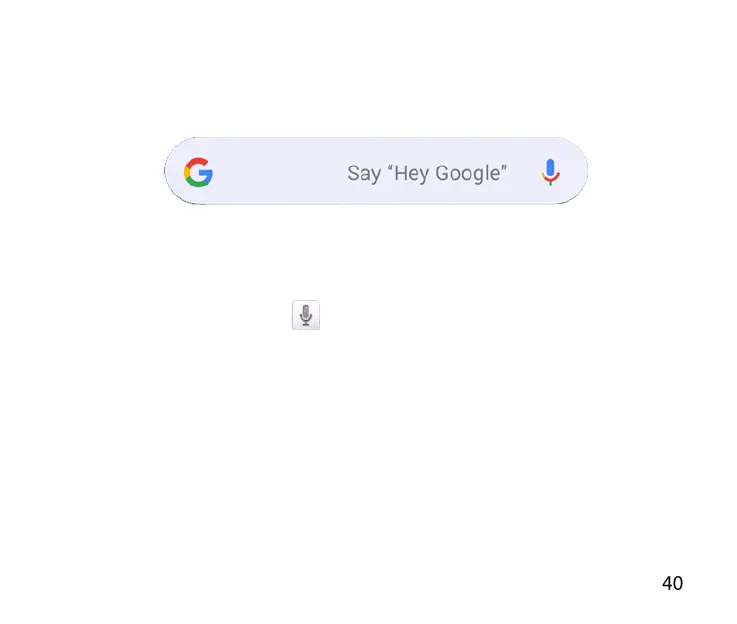Start voice search with blue-red mic

coord(550,172)
